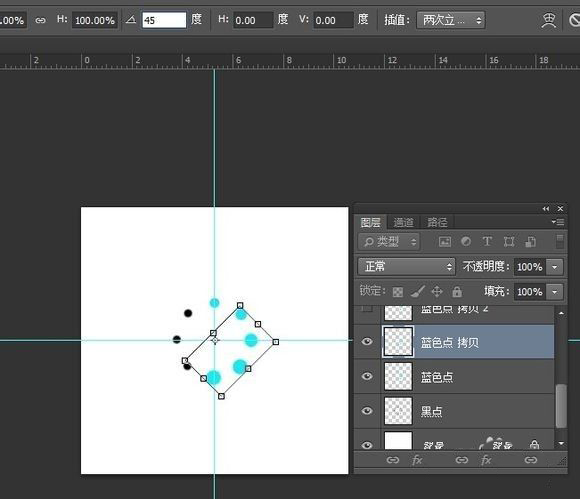
Task: Click the 不透明度 100% value field
Action: click(x=530, y=267)
